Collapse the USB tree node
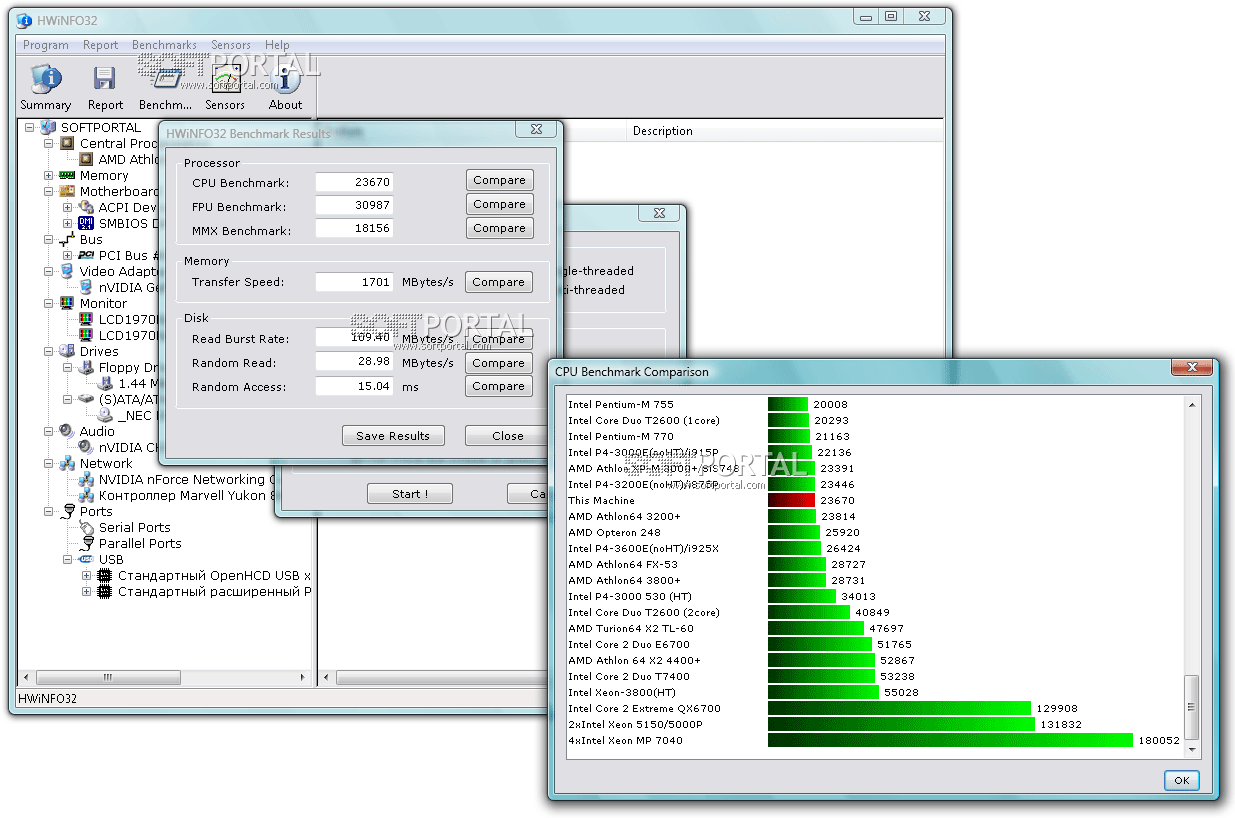1235x818 pixels. point(67,559)
